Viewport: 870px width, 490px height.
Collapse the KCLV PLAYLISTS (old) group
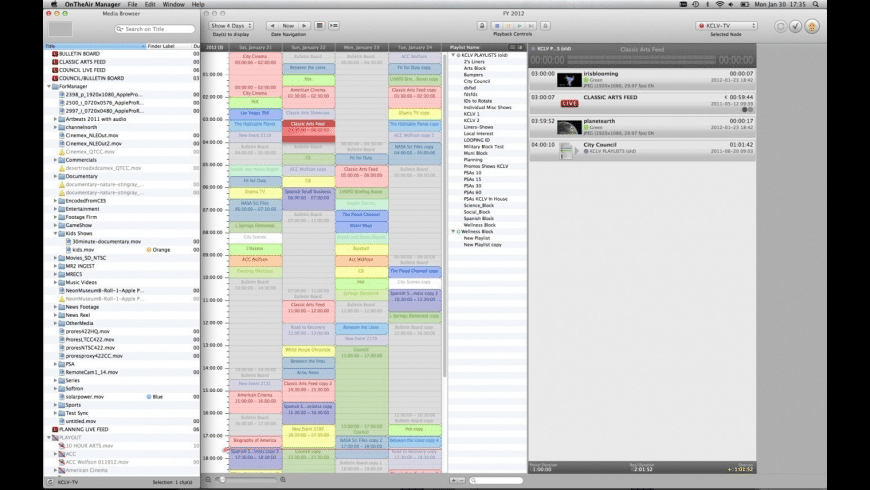tap(453, 55)
